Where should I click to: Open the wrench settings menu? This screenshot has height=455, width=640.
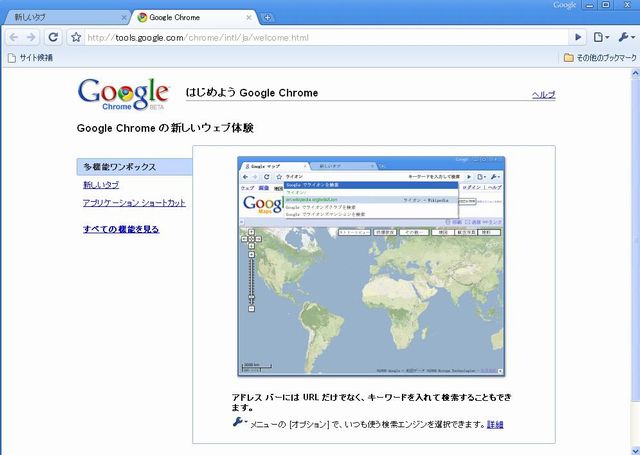(626, 38)
